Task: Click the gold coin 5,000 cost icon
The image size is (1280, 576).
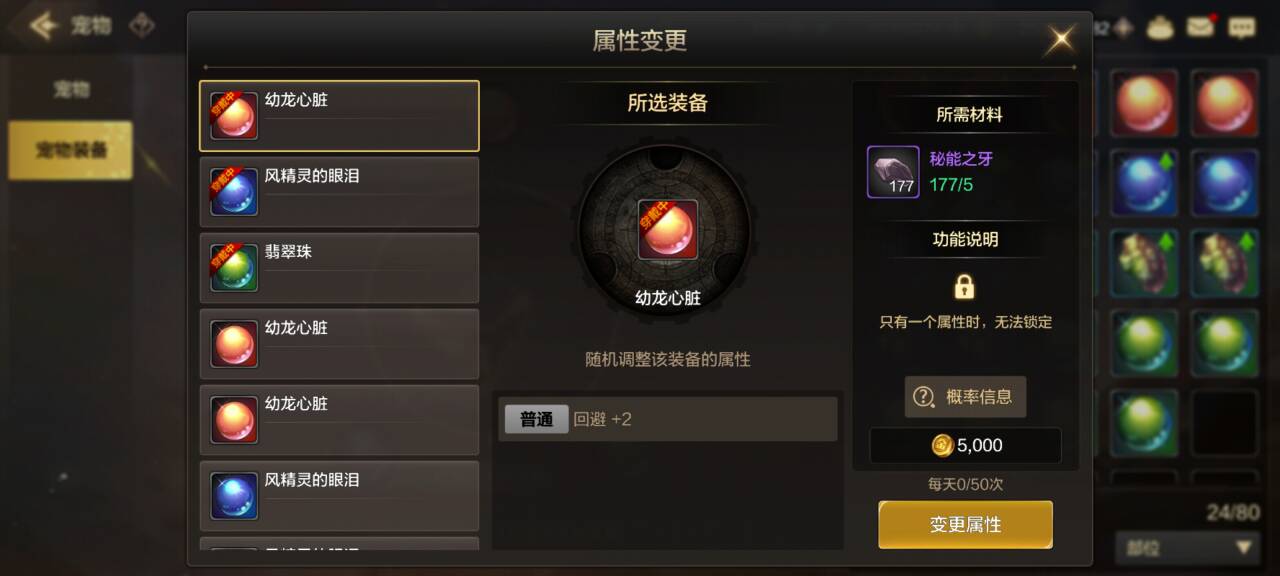Action: 942,445
